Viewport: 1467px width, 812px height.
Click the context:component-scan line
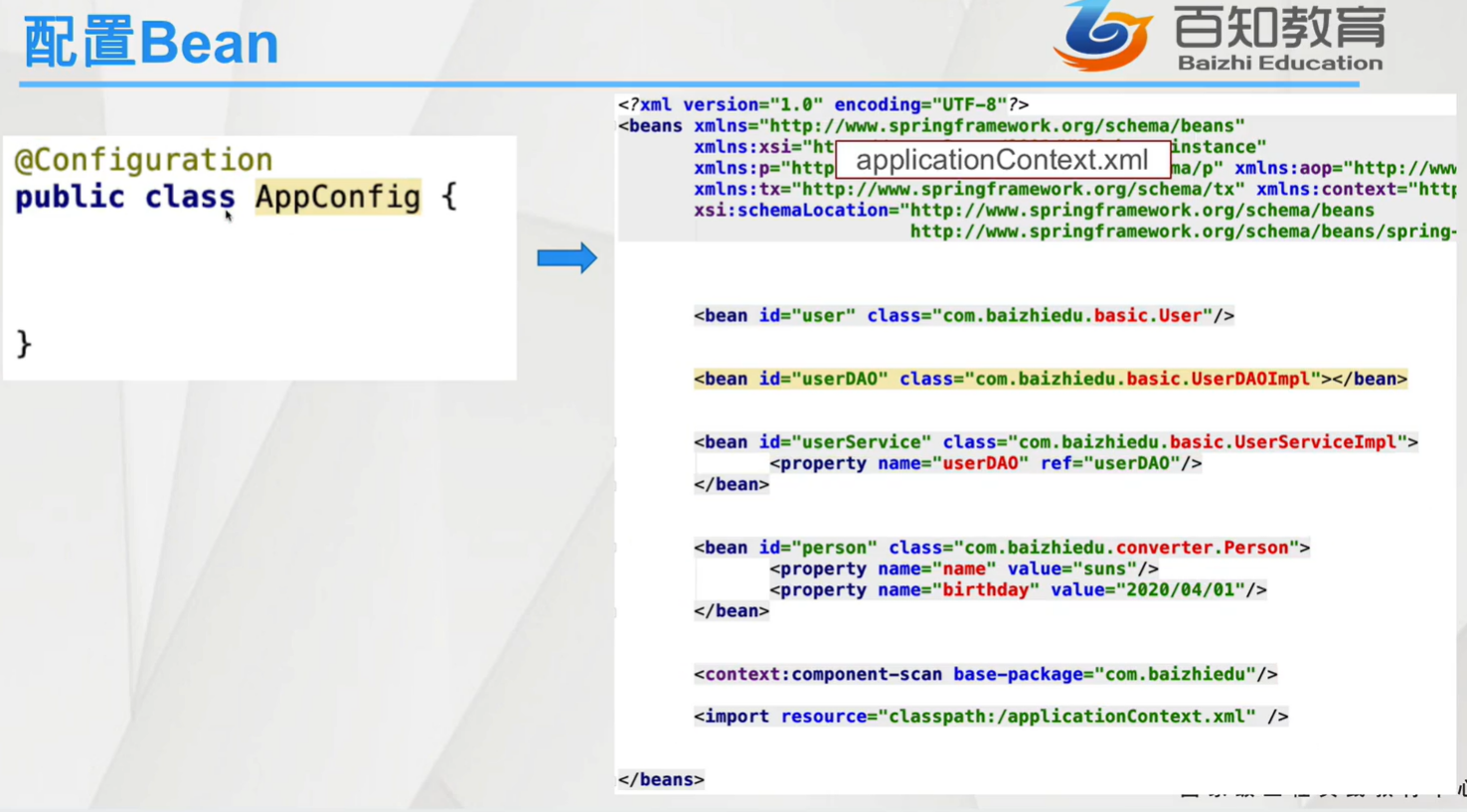pyautogui.click(x=986, y=674)
